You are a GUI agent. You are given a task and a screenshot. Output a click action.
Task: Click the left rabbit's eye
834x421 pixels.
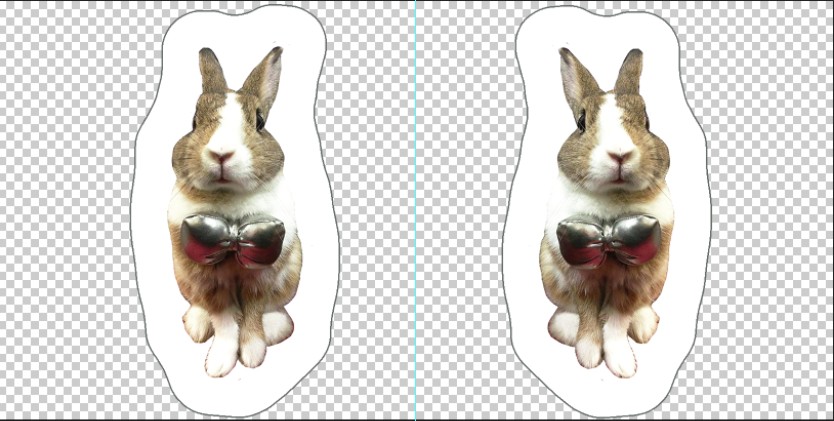point(260,121)
